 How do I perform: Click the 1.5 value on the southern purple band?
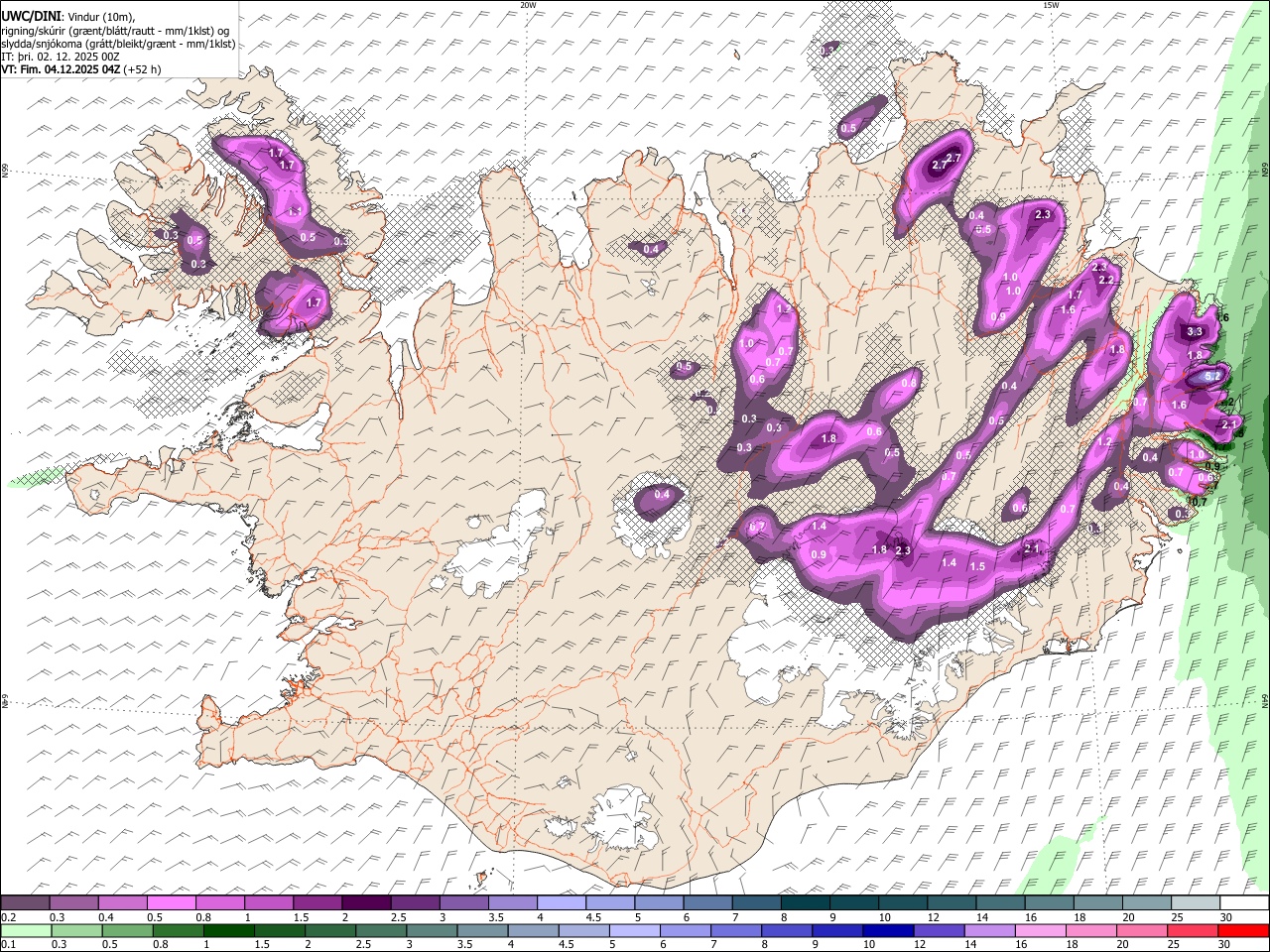pos(977,566)
